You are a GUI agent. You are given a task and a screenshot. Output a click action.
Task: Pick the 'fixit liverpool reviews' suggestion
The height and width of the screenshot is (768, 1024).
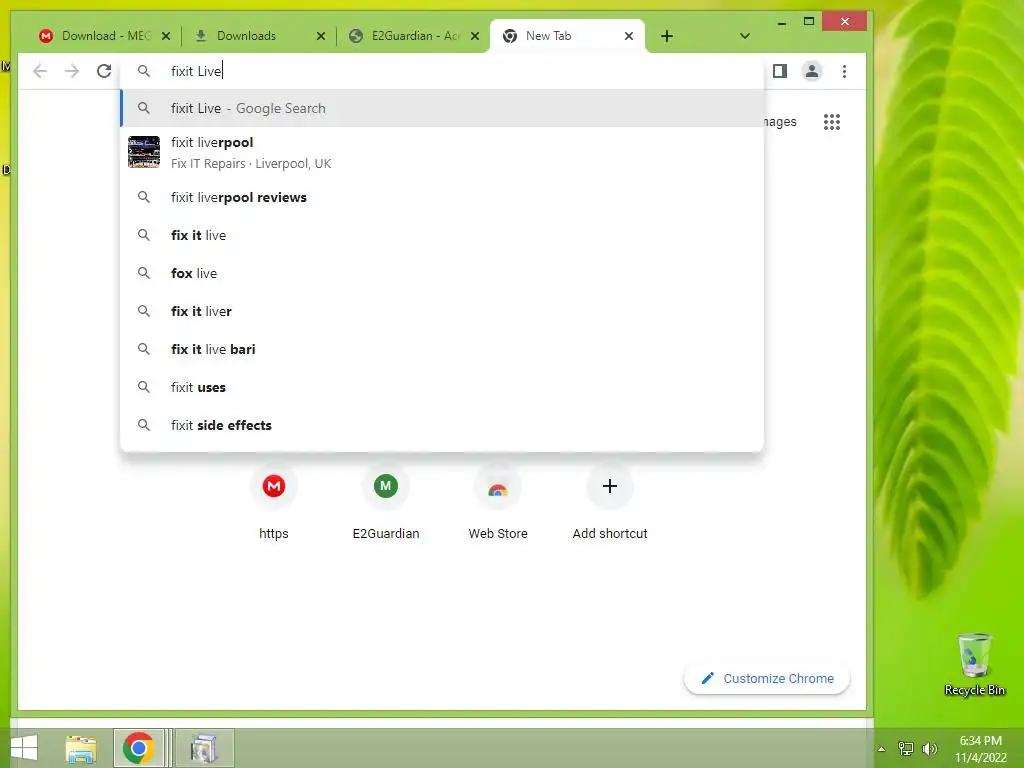(442, 197)
